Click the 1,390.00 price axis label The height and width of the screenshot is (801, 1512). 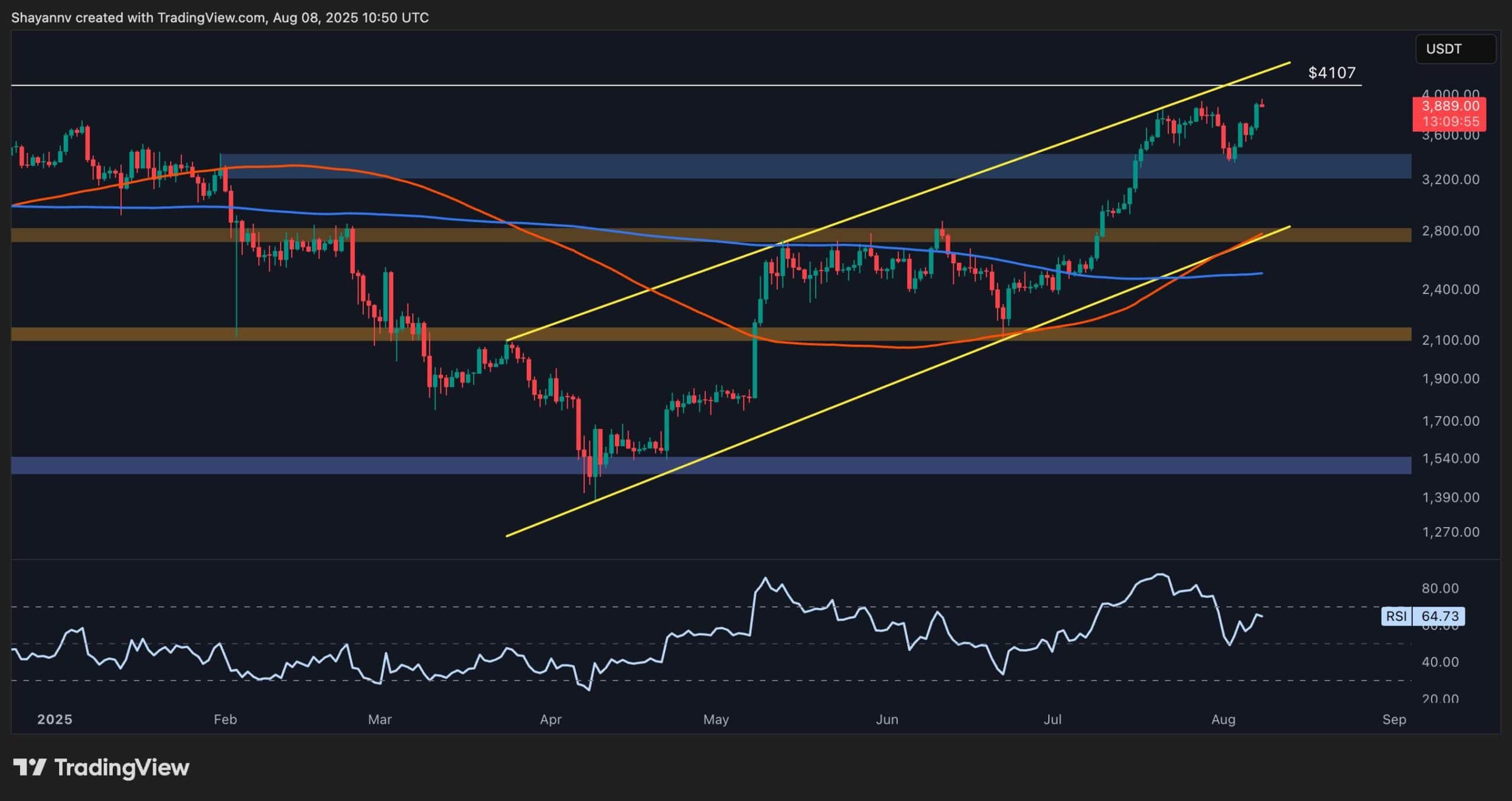point(1450,498)
